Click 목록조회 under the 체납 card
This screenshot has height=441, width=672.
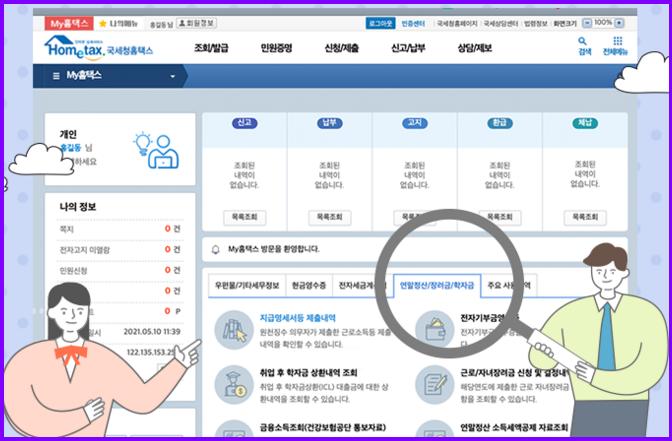click(585, 217)
